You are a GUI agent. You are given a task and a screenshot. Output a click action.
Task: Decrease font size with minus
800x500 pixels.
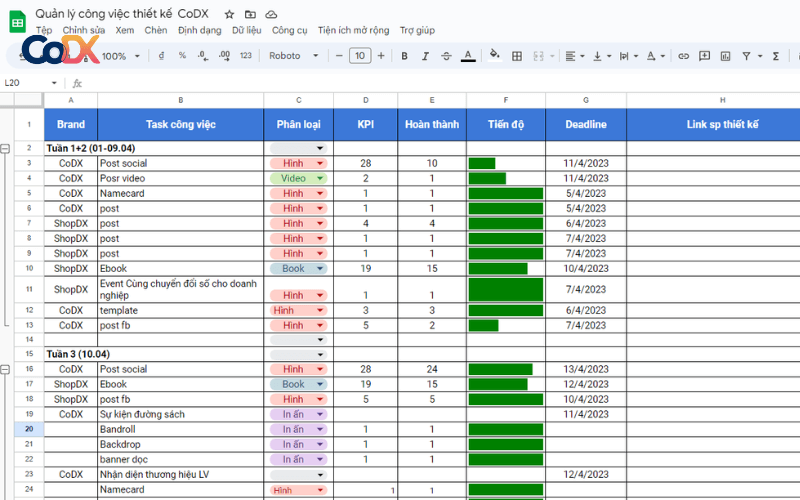pyautogui.click(x=339, y=56)
